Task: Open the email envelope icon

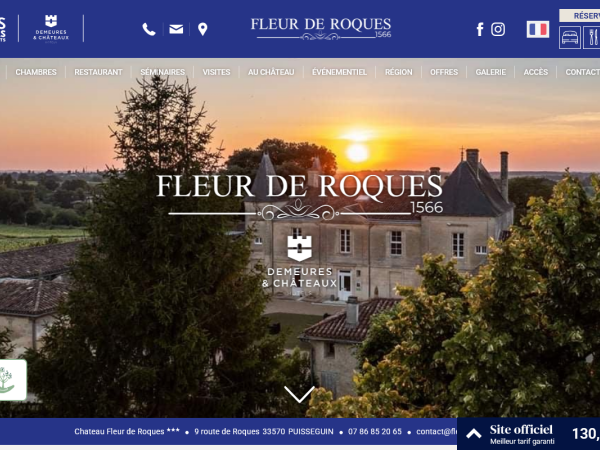Action: 176,29
